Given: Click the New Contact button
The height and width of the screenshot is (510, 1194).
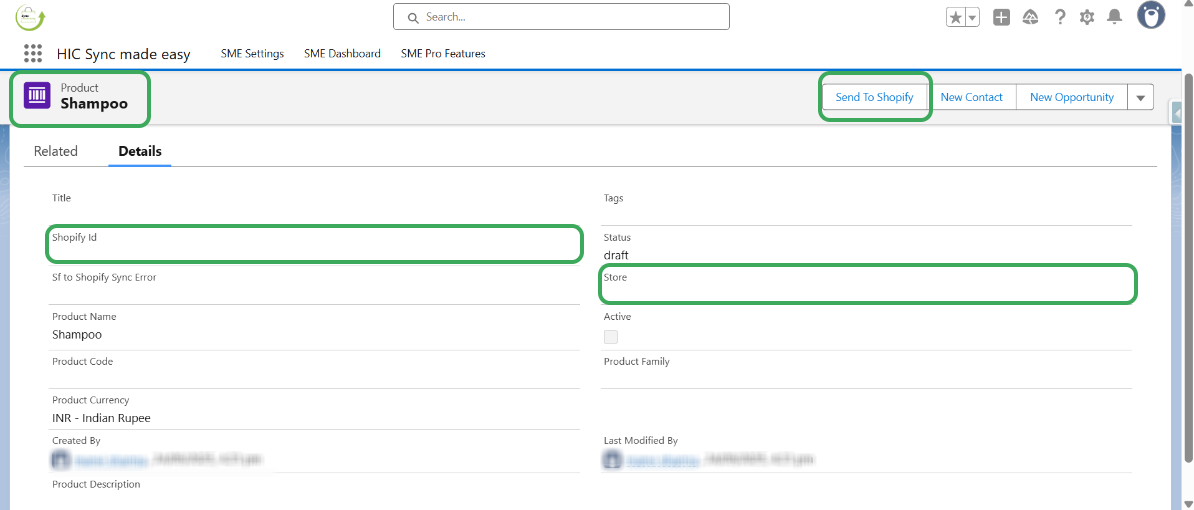Looking at the screenshot, I should tap(972, 97).
